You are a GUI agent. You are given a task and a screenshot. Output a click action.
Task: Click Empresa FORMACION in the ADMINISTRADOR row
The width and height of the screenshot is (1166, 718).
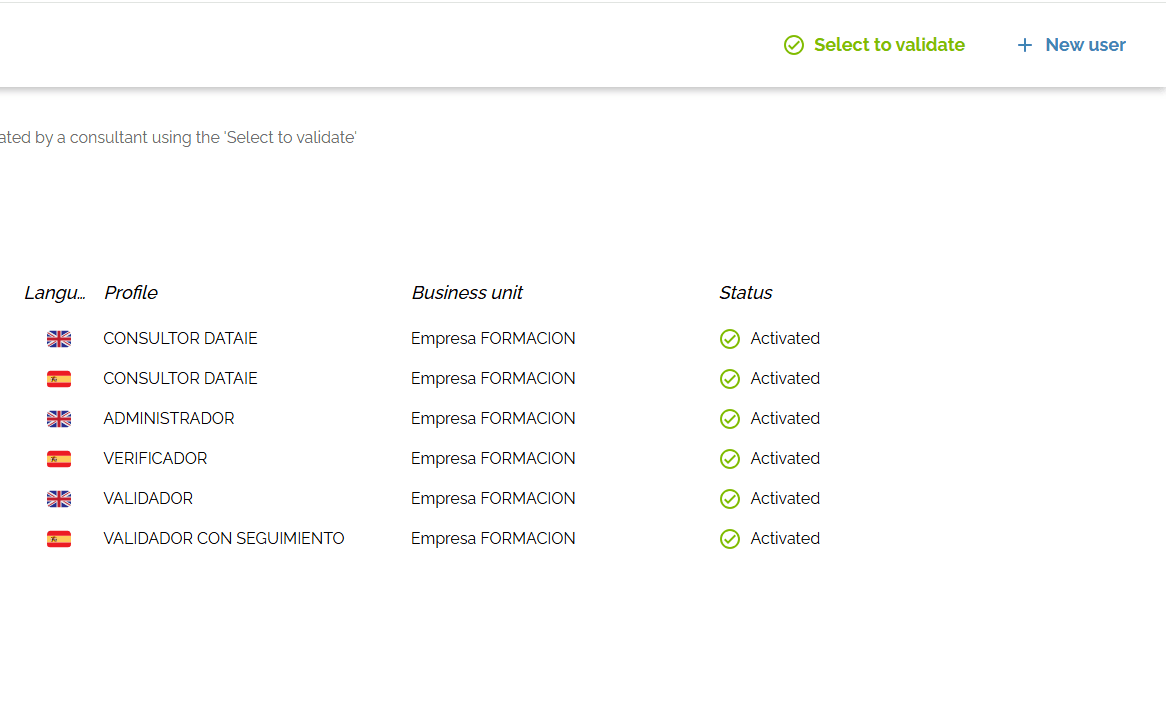(x=493, y=418)
